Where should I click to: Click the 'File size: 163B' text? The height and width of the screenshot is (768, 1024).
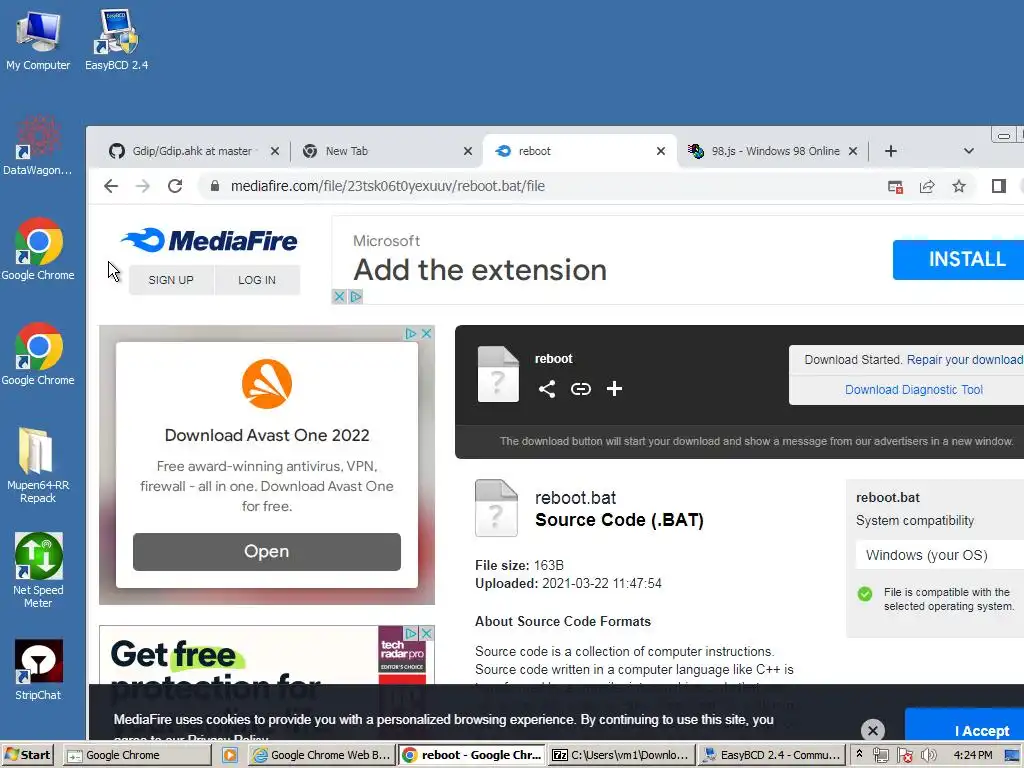[x=519, y=565]
